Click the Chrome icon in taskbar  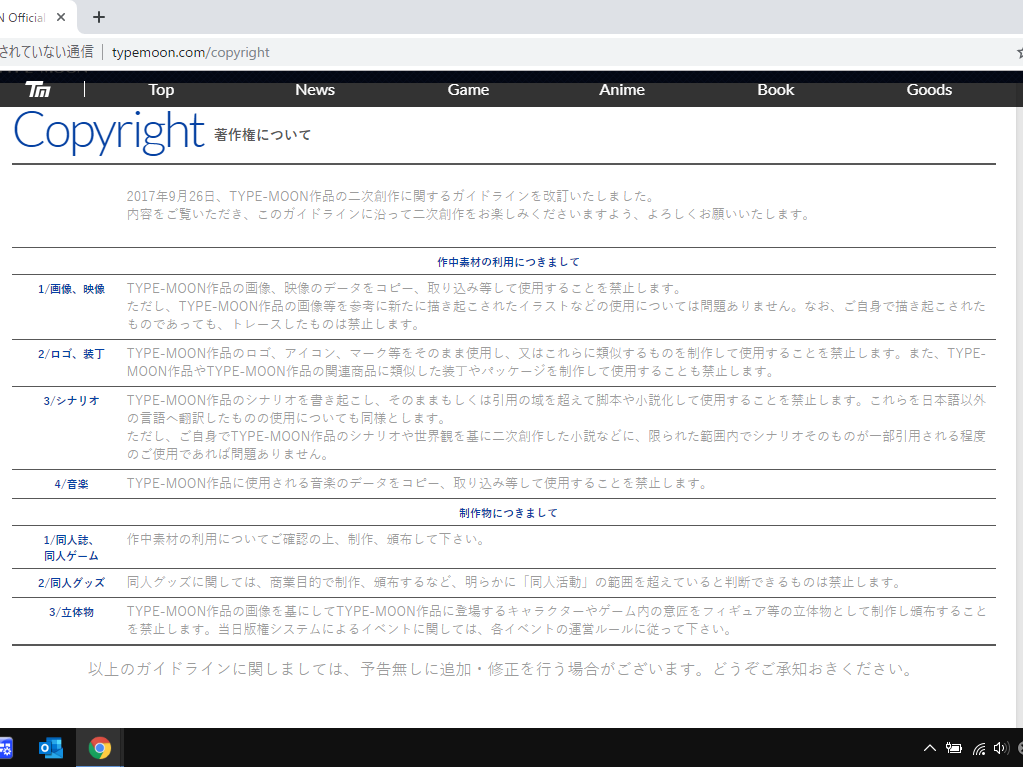[x=99, y=747]
